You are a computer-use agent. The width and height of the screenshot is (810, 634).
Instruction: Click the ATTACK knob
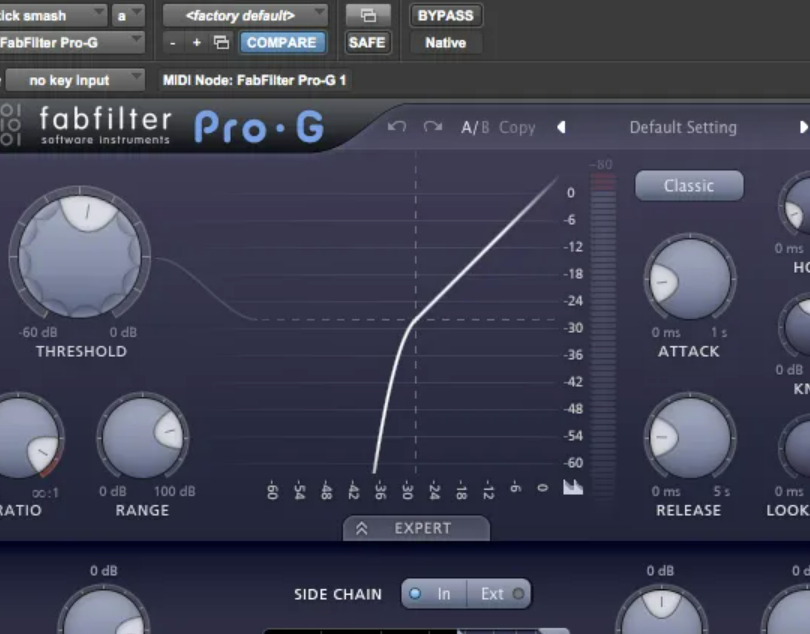point(690,279)
